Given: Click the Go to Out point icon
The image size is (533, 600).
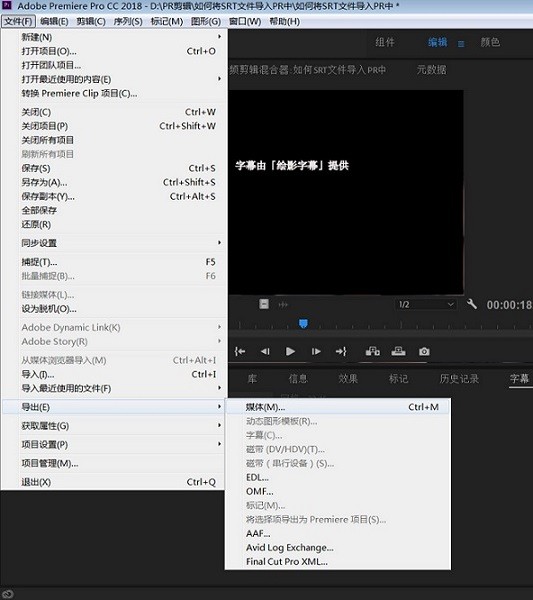Looking at the screenshot, I should click(341, 351).
